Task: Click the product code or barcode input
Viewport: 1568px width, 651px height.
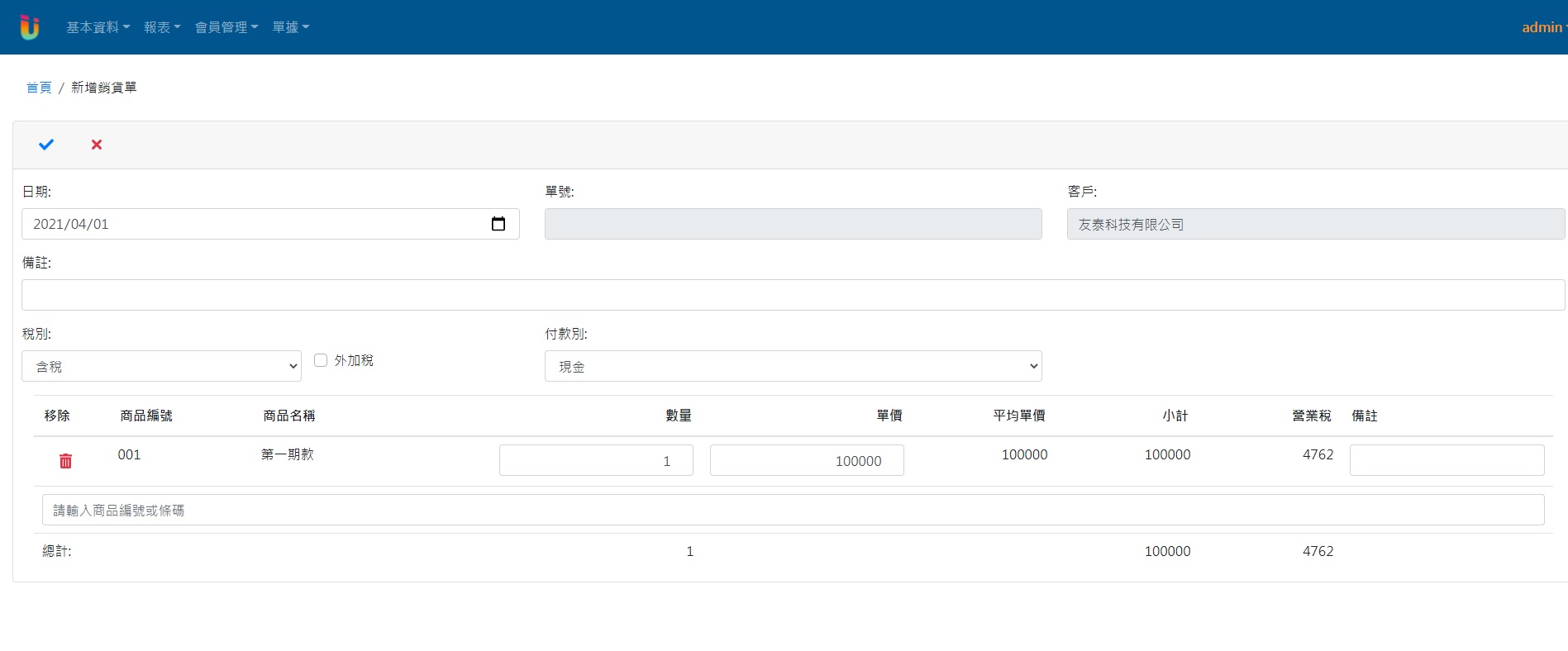Action: pos(793,510)
